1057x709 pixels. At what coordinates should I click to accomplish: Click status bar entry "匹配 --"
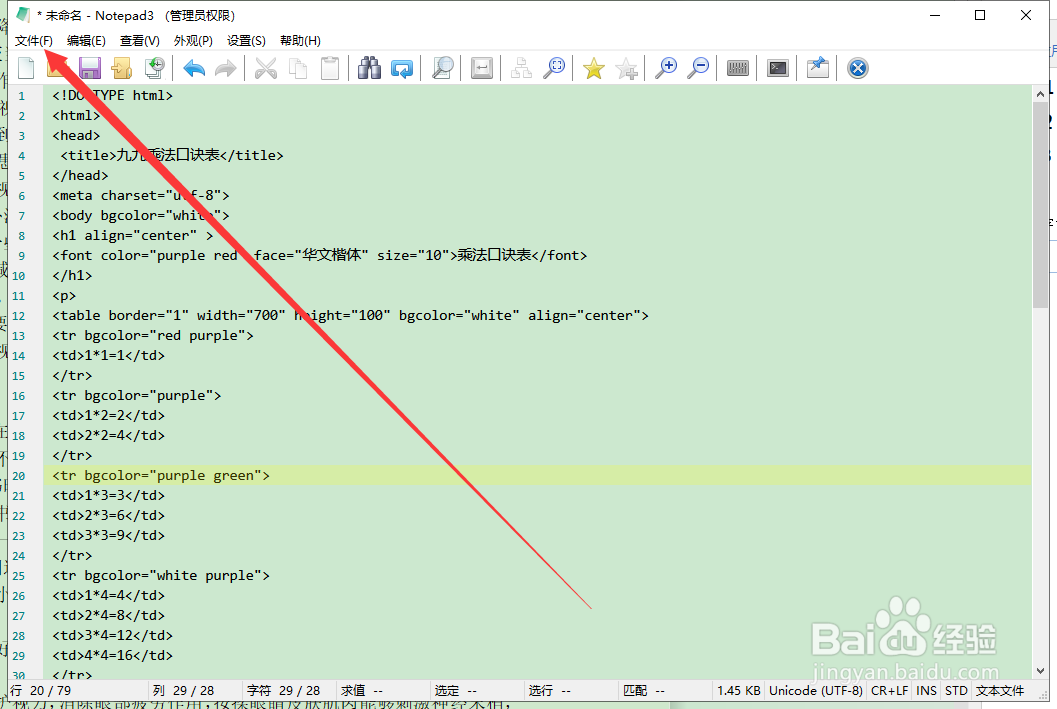pyautogui.click(x=644, y=690)
